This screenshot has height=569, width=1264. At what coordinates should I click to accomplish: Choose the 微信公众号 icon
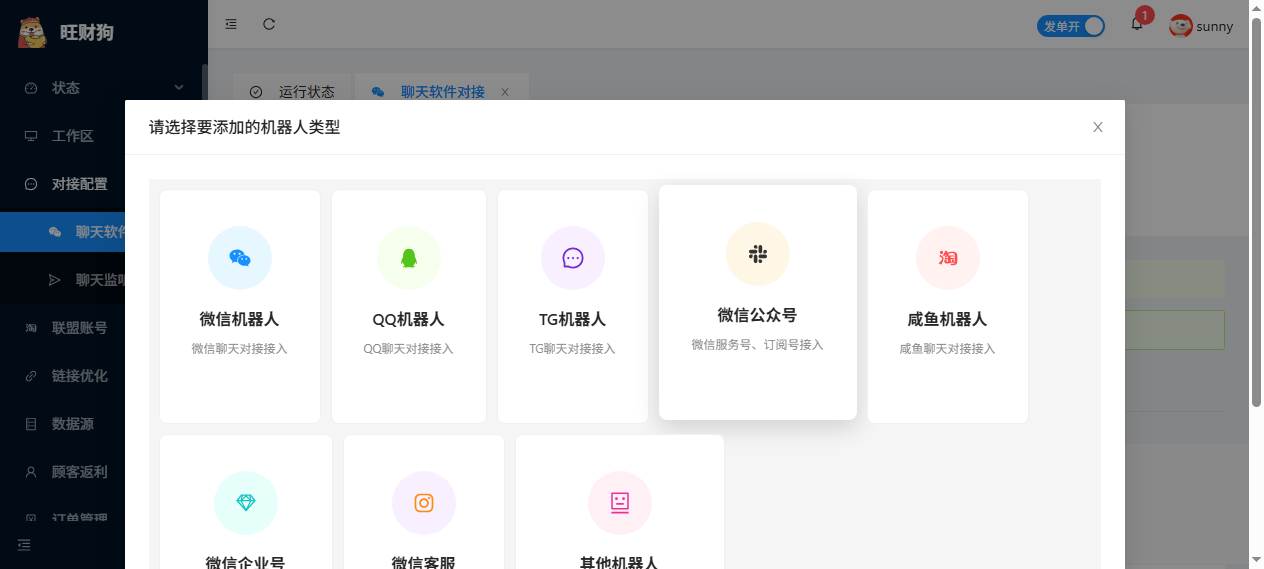(758, 254)
